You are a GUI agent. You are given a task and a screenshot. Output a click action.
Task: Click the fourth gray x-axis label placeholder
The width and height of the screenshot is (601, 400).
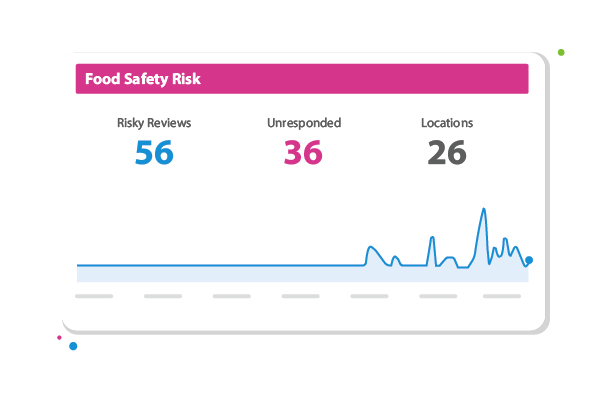click(300, 296)
